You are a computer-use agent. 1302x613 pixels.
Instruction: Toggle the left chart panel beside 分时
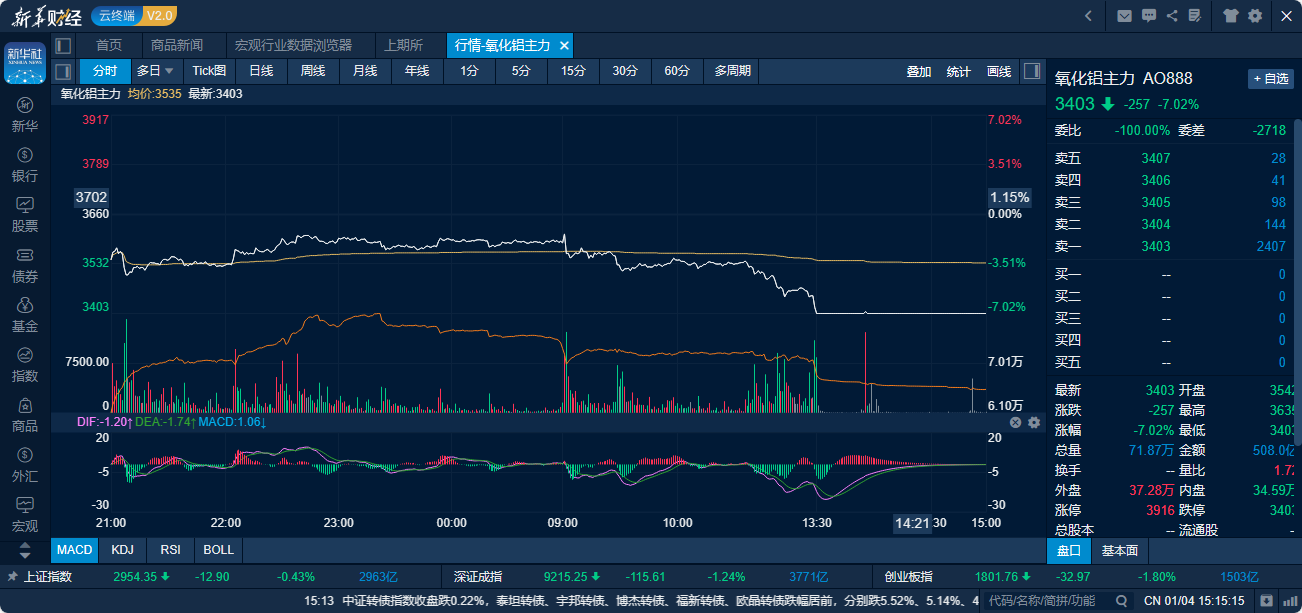click(63, 71)
